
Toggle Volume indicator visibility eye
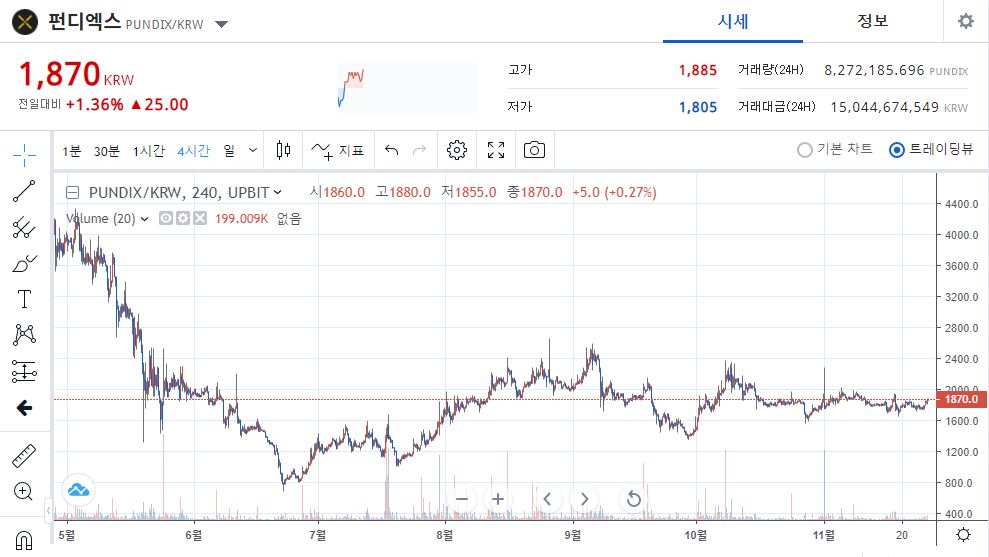point(166,218)
